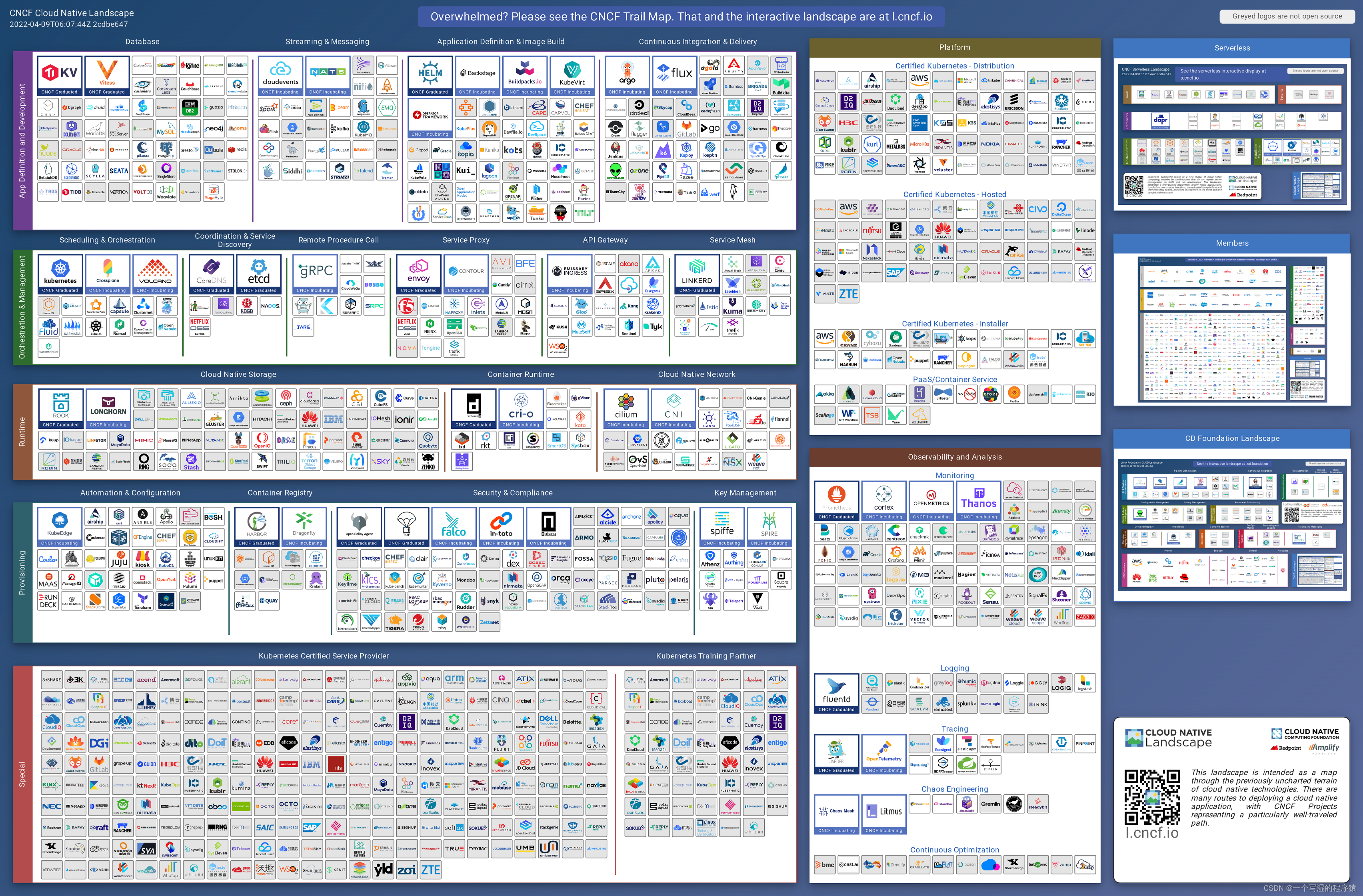The height and width of the screenshot is (896, 1363).
Task: Click the Falco security project tile
Action: click(454, 526)
